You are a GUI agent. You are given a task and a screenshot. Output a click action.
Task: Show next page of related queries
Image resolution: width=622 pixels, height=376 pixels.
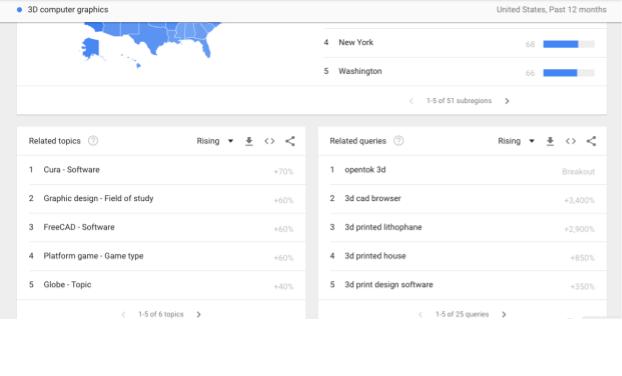(504, 315)
